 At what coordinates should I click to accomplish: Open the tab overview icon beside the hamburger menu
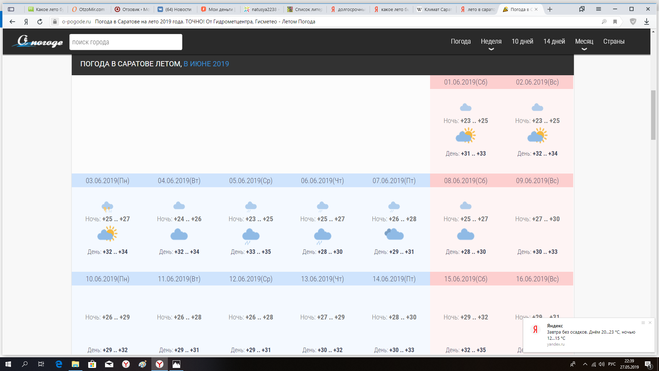point(582,9)
